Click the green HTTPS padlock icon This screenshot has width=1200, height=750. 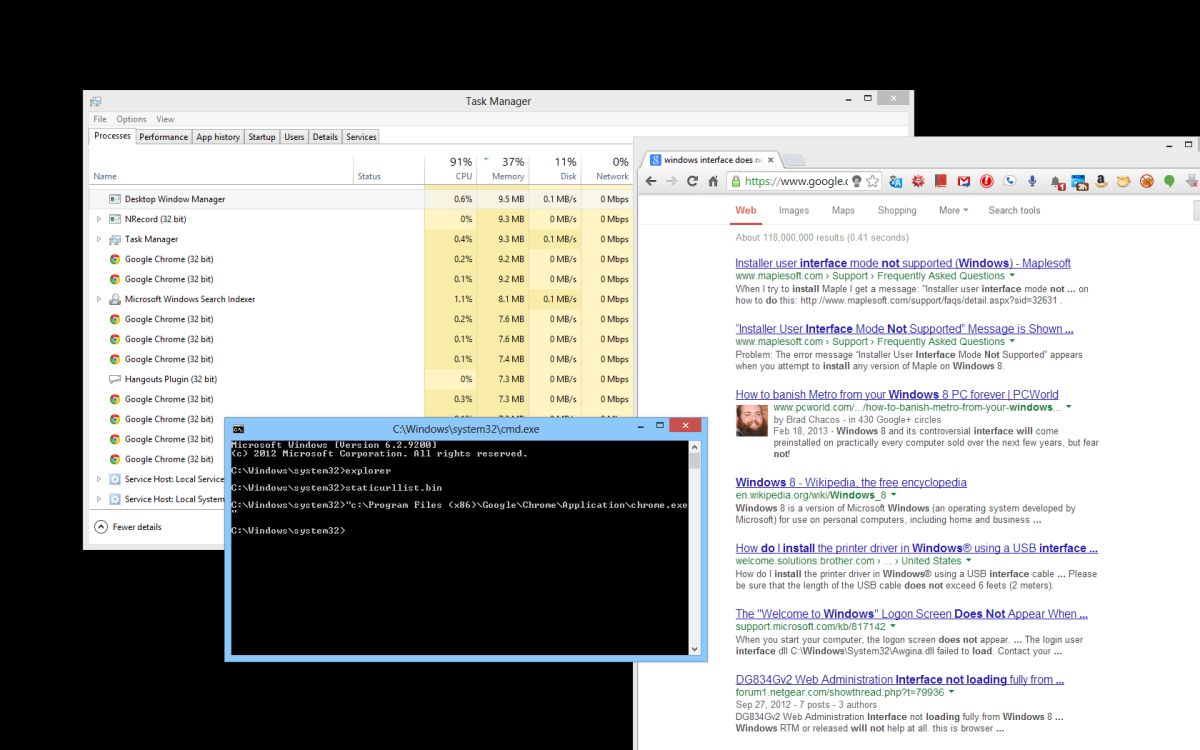click(736, 182)
